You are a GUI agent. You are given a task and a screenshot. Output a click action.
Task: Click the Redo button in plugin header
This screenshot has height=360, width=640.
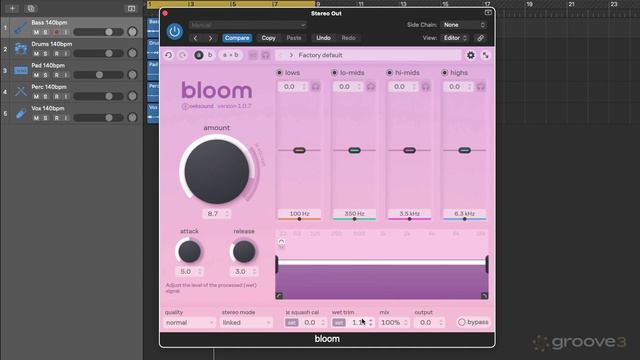[349, 38]
